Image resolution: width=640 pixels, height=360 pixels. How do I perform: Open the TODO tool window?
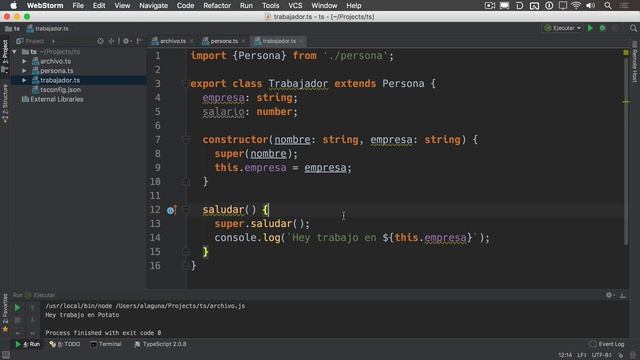[65, 344]
